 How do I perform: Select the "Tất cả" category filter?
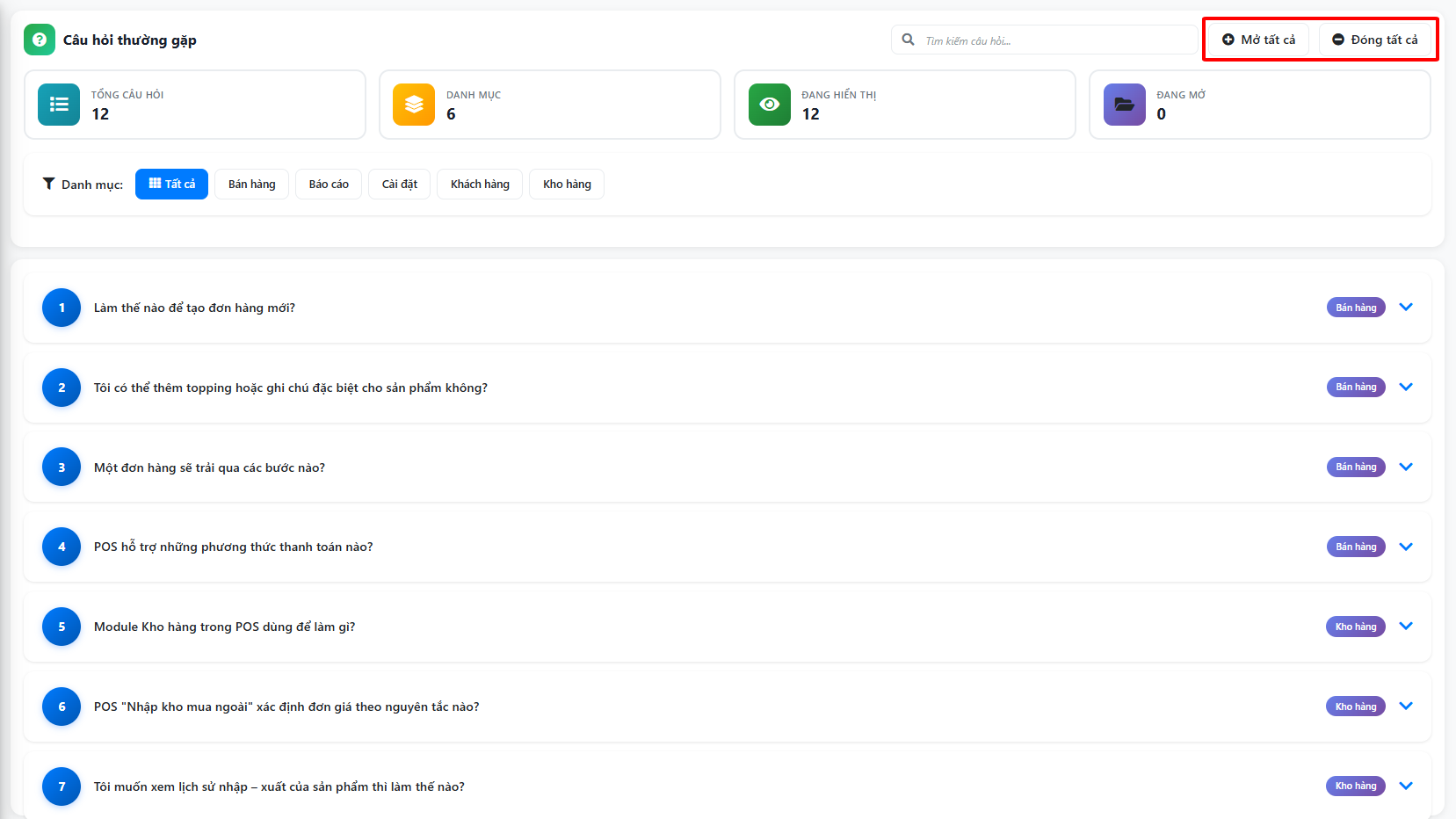(171, 184)
